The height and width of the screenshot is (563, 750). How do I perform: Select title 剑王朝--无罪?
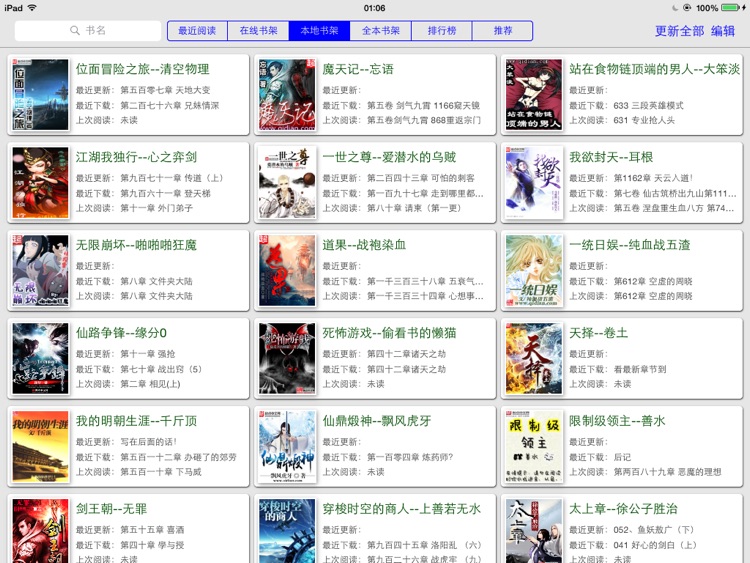point(111,509)
